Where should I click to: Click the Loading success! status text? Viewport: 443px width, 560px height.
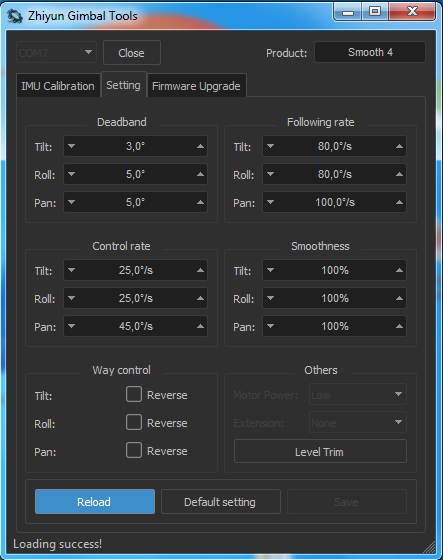58,544
